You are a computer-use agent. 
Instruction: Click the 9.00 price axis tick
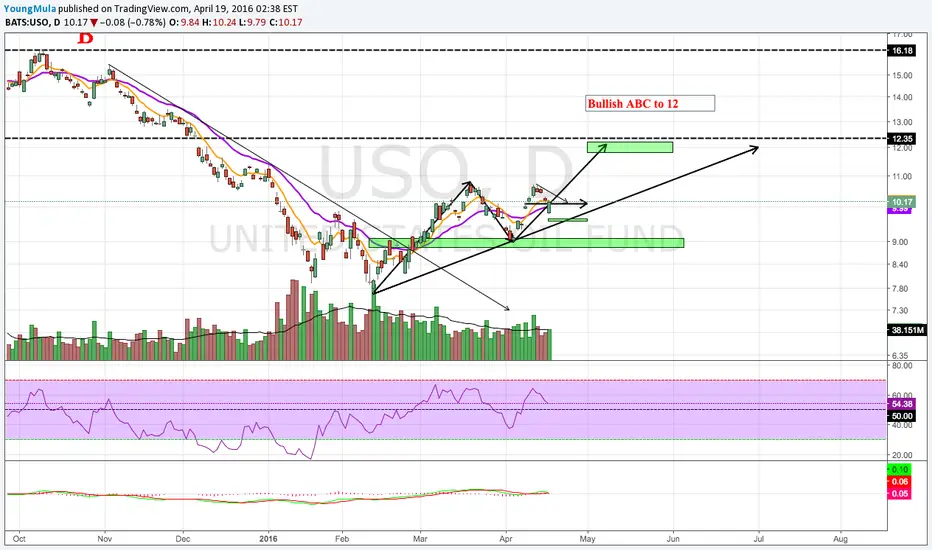coord(900,242)
